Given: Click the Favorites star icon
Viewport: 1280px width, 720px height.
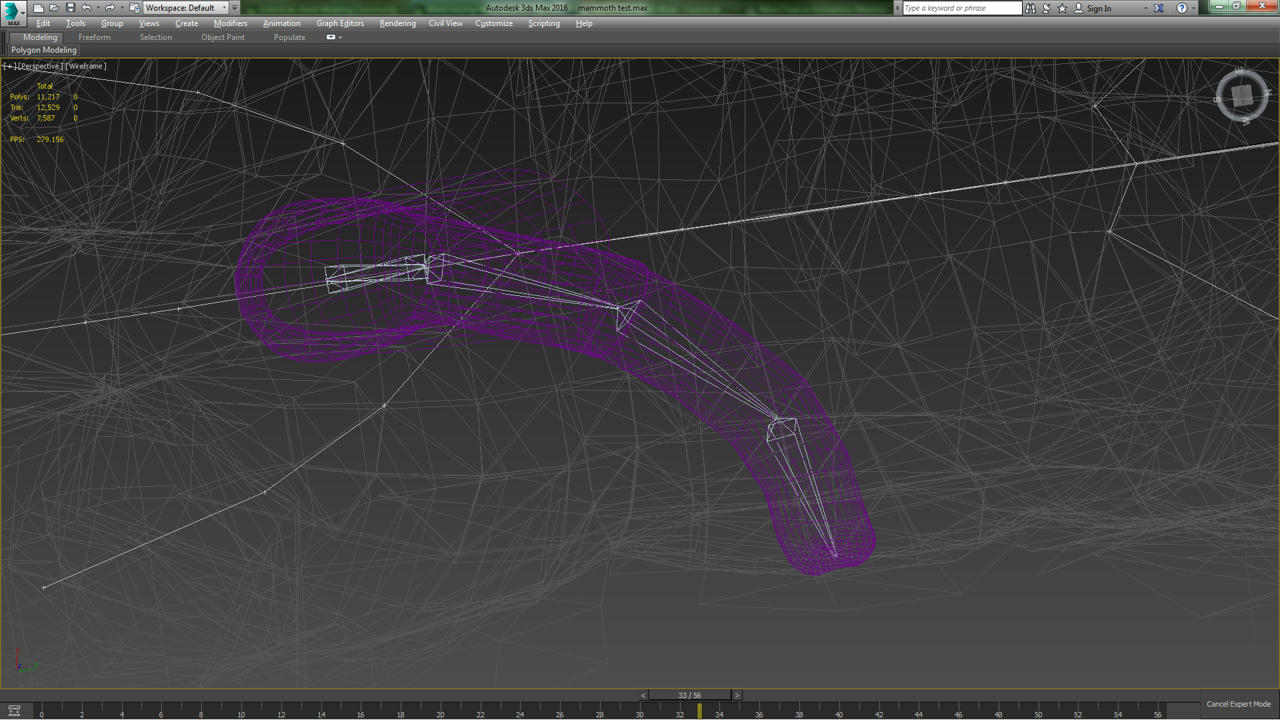Looking at the screenshot, I should point(1062,8).
